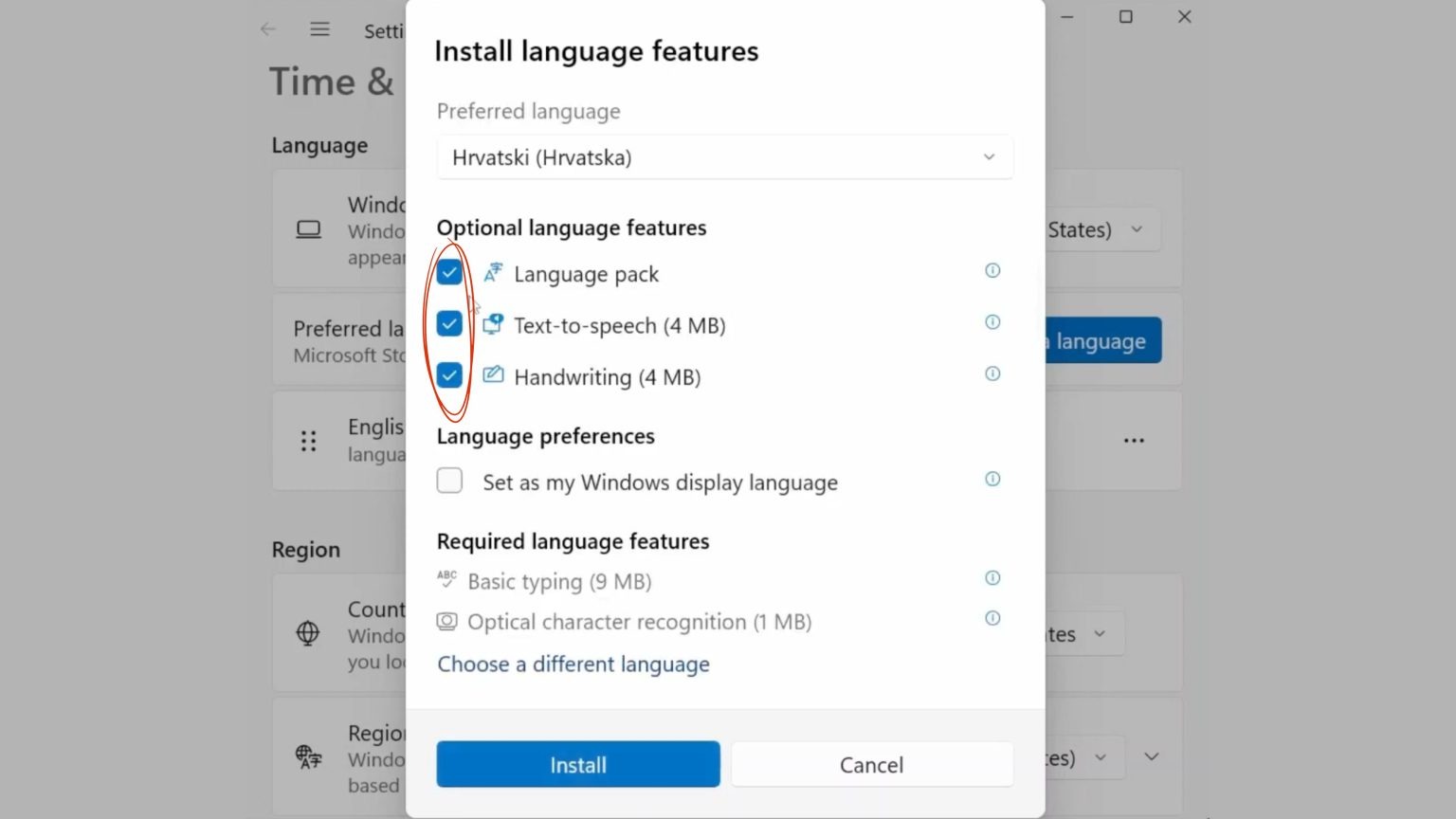
Task: Click info icon next to Language pack
Action: [992, 271]
